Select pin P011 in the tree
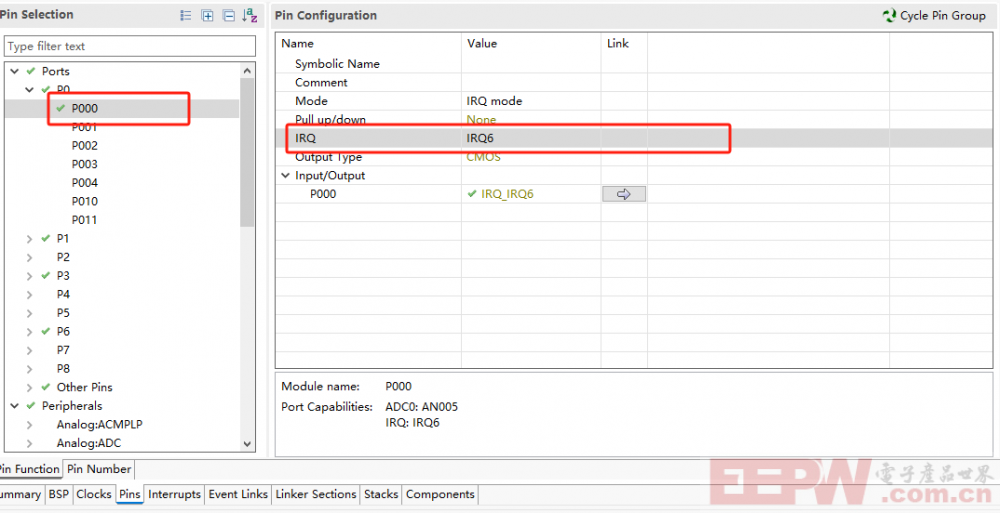This screenshot has height=513, width=1000. (84, 219)
